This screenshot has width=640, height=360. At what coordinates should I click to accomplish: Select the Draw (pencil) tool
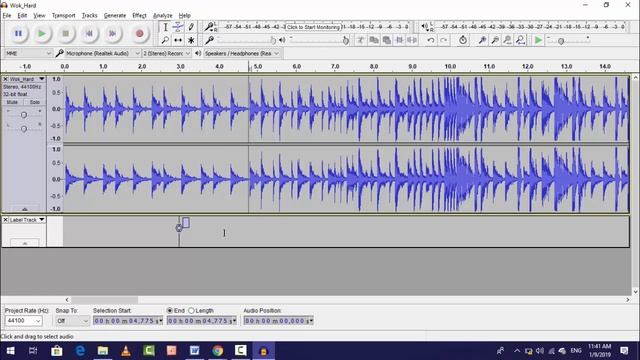click(x=191, y=27)
